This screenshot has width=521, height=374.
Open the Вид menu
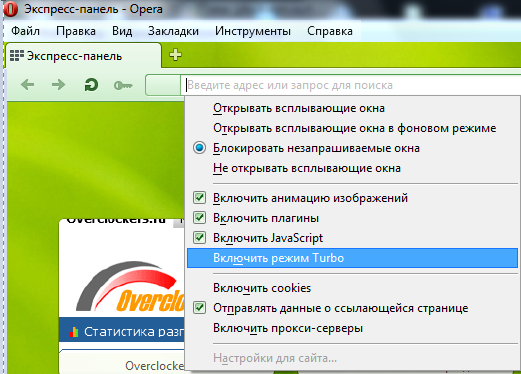[x=122, y=31]
